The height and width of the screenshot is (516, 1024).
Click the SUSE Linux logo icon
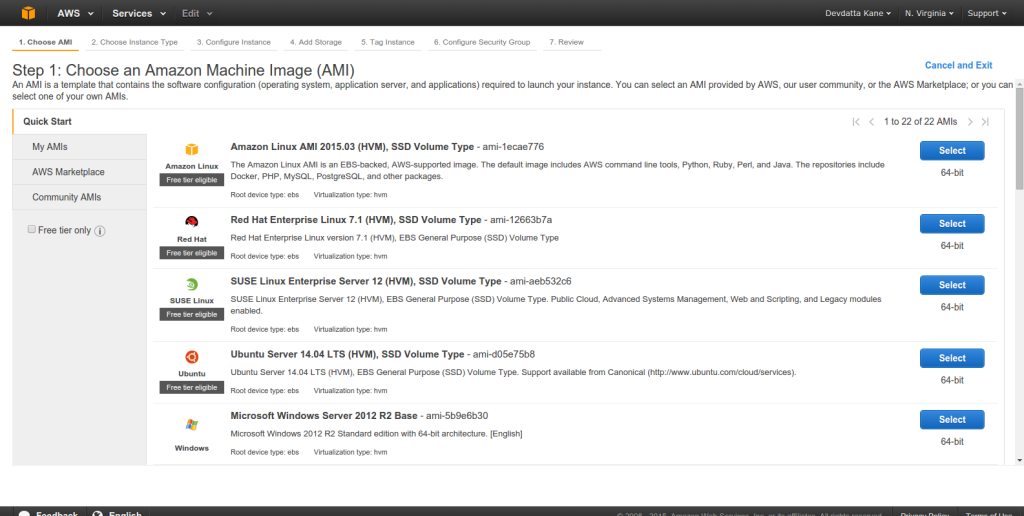coord(191,283)
